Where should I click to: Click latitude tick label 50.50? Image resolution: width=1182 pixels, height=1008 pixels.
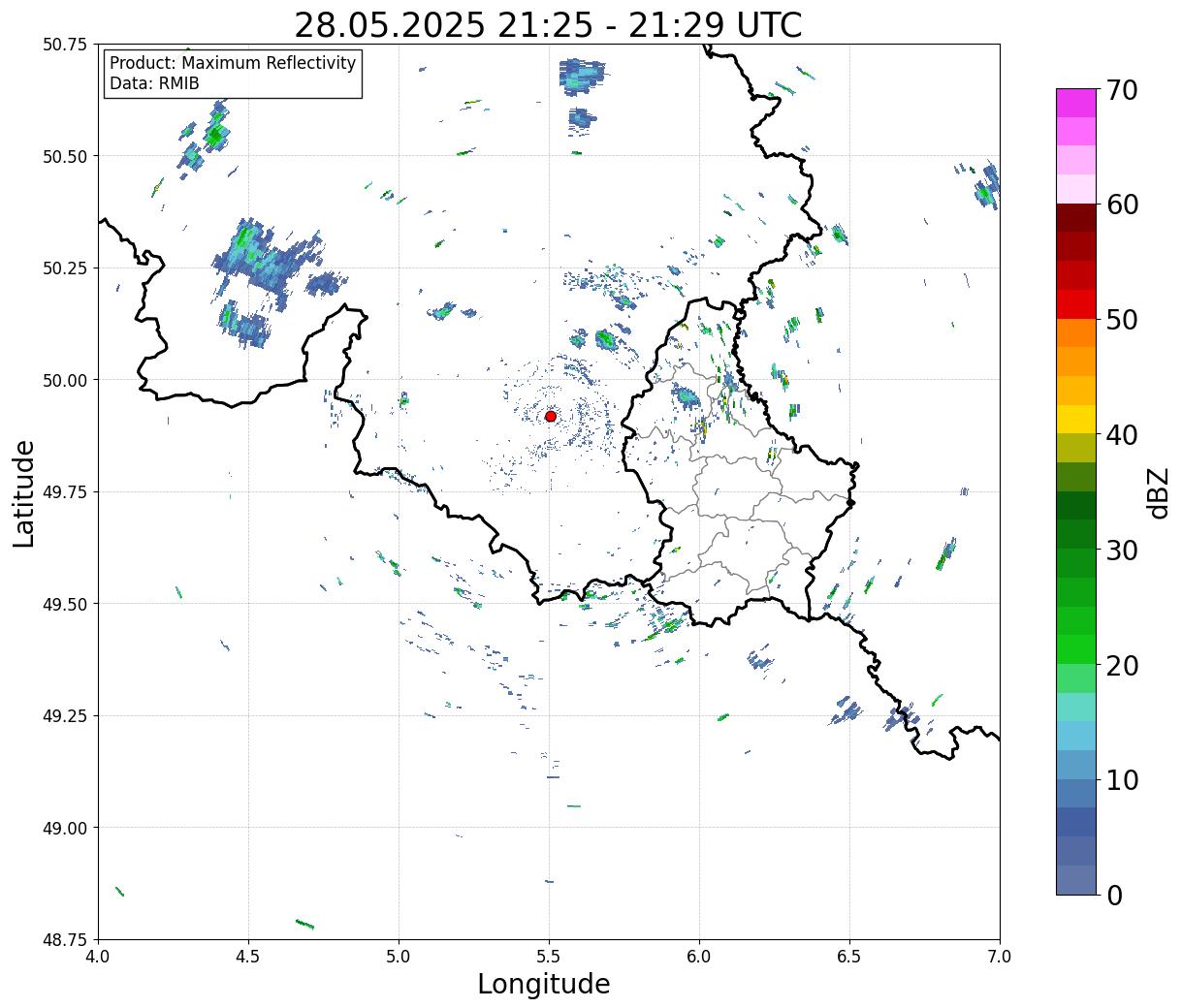64,156
